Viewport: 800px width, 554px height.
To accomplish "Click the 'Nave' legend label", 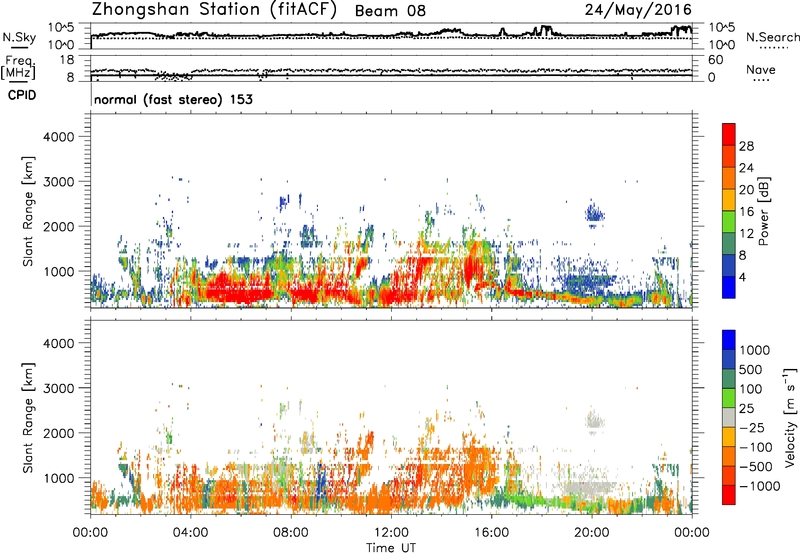I will pyautogui.click(x=761, y=69).
